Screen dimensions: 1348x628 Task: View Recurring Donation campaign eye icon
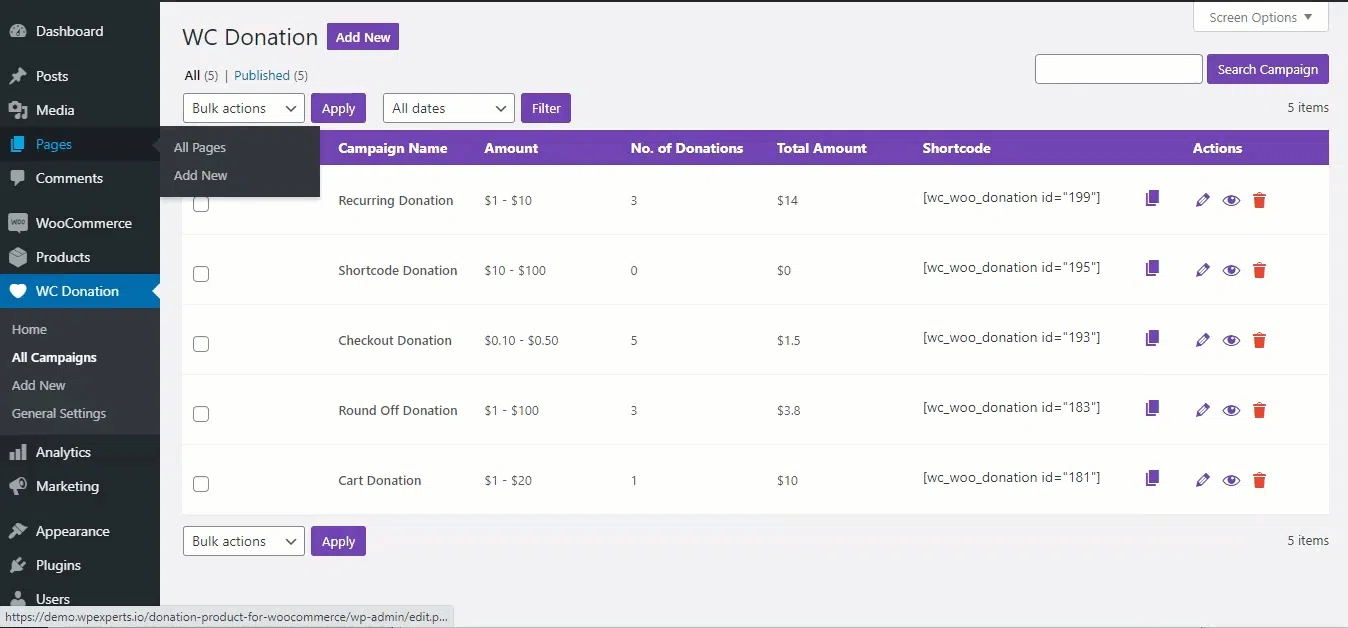tap(1231, 200)
